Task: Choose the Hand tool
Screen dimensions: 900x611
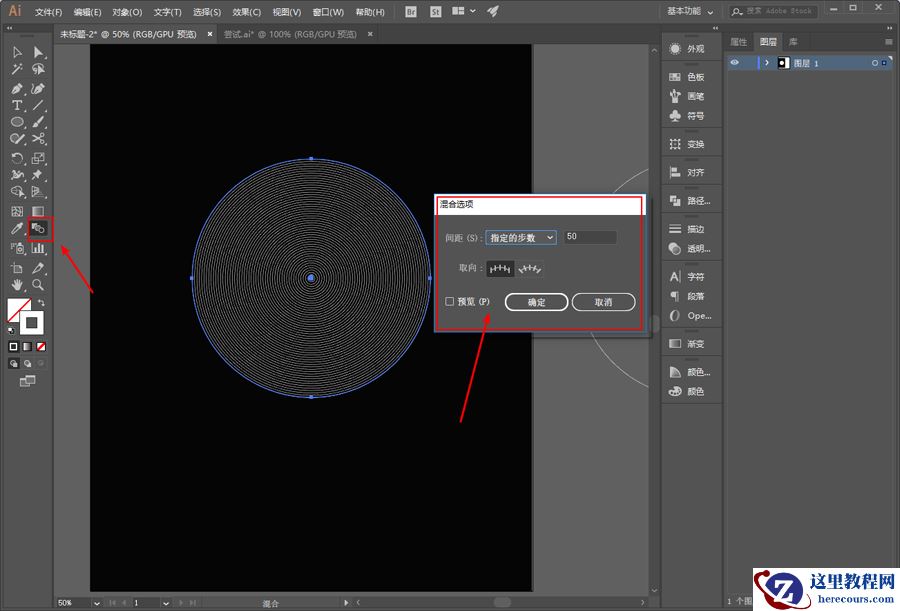Action: pyautogui.click(x=17, y=285)
